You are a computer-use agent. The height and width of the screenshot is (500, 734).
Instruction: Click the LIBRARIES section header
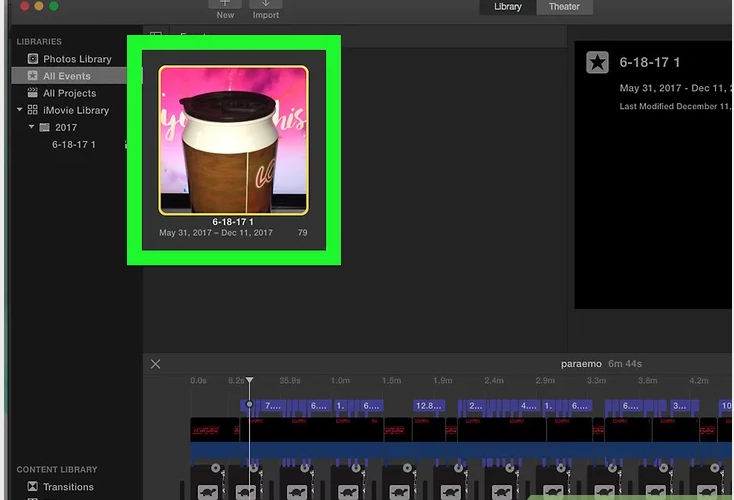coord(39,42)
